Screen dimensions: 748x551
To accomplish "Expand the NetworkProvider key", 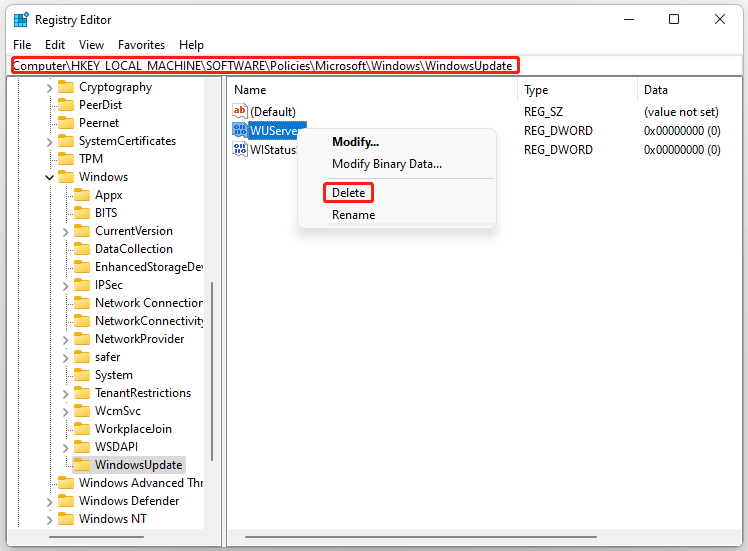I will point(66,340).
